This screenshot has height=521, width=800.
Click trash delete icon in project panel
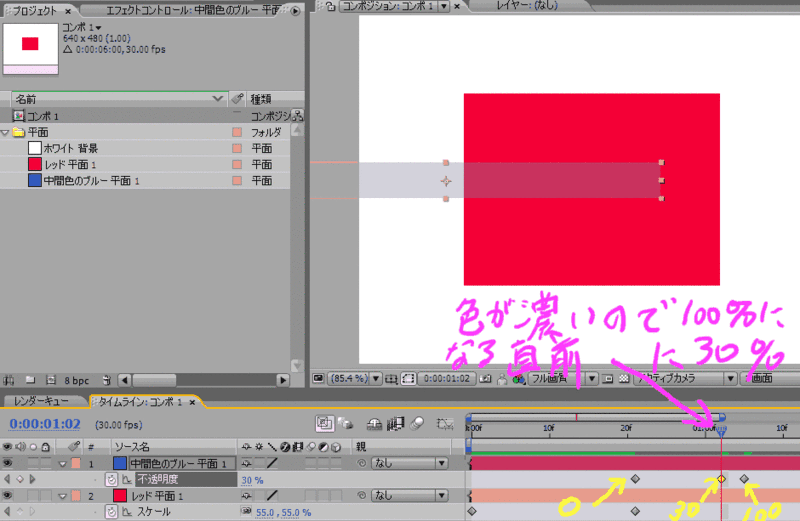click(x=107, y=380)
